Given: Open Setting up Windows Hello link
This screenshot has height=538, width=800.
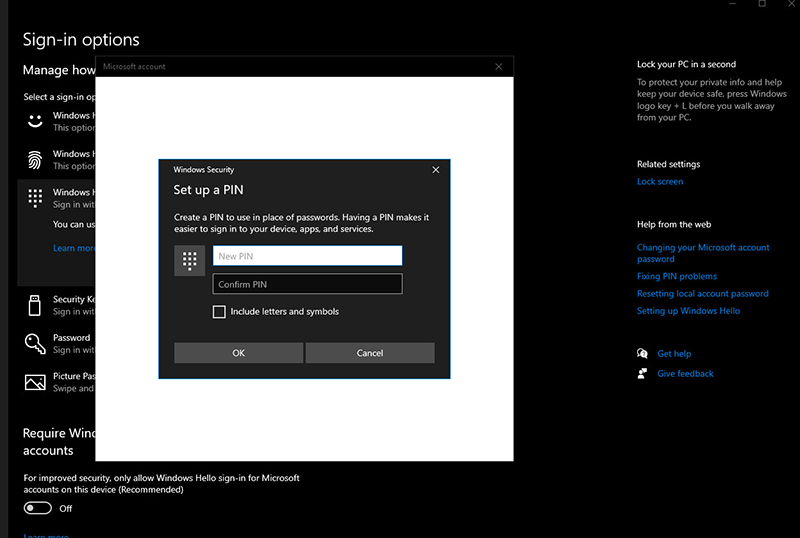Looking at the screenshot, I should [688, 311].
